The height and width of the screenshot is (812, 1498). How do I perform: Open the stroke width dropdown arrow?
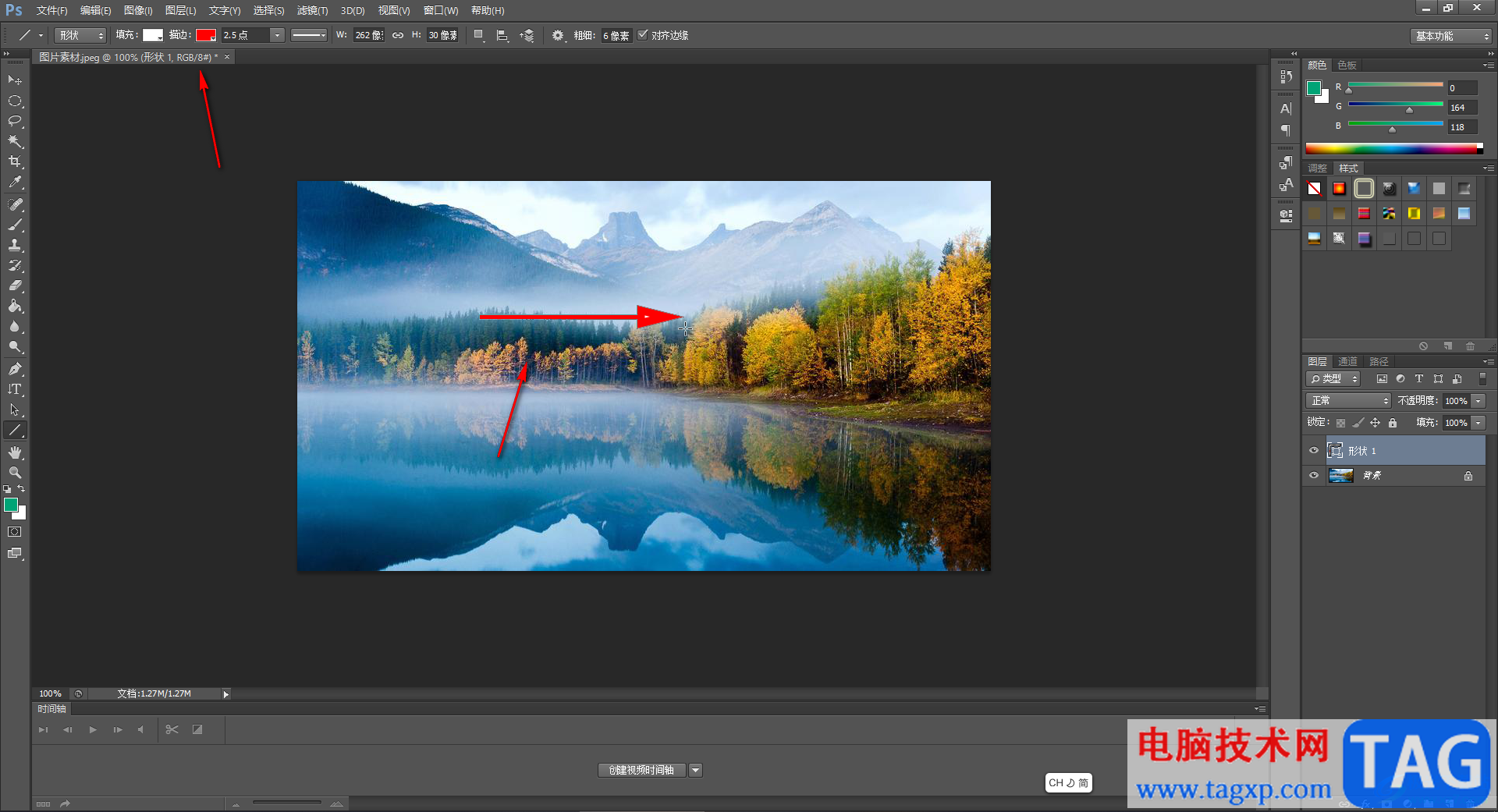(277, 35)
